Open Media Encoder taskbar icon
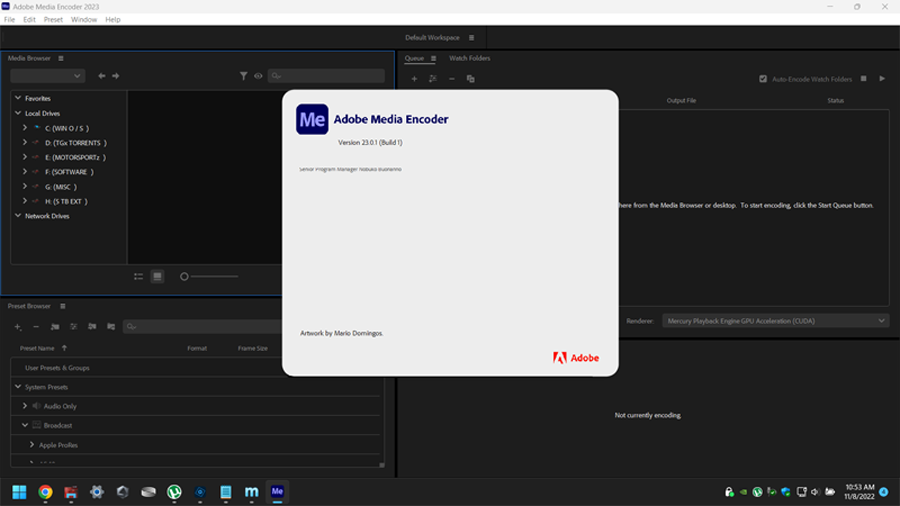The height and width of the screenshot is (506, 900). (277, 492)
